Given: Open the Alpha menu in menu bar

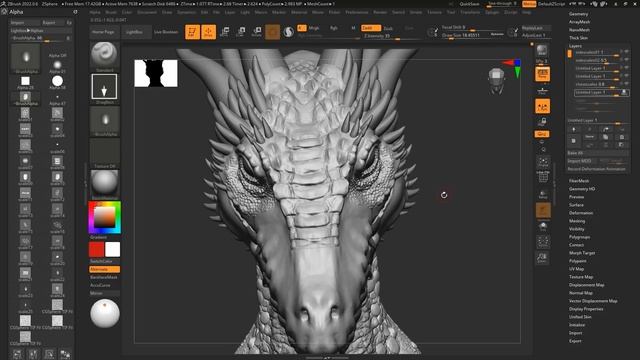Looking at the screenshot, I should 95,12.
